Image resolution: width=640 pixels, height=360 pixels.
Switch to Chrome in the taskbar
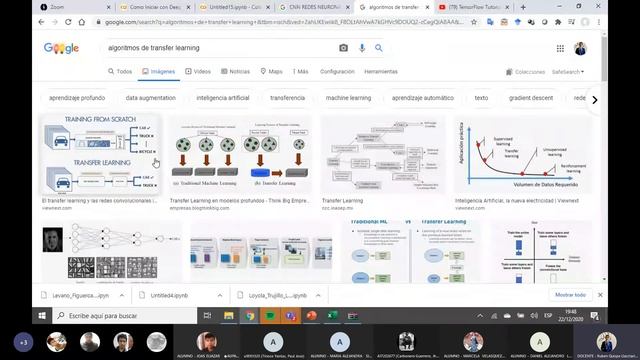pos(249,316)
